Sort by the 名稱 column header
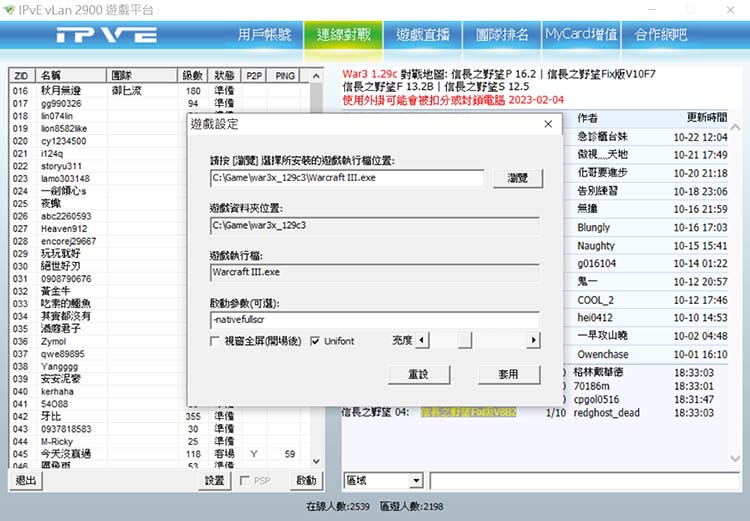 [71, 76]
